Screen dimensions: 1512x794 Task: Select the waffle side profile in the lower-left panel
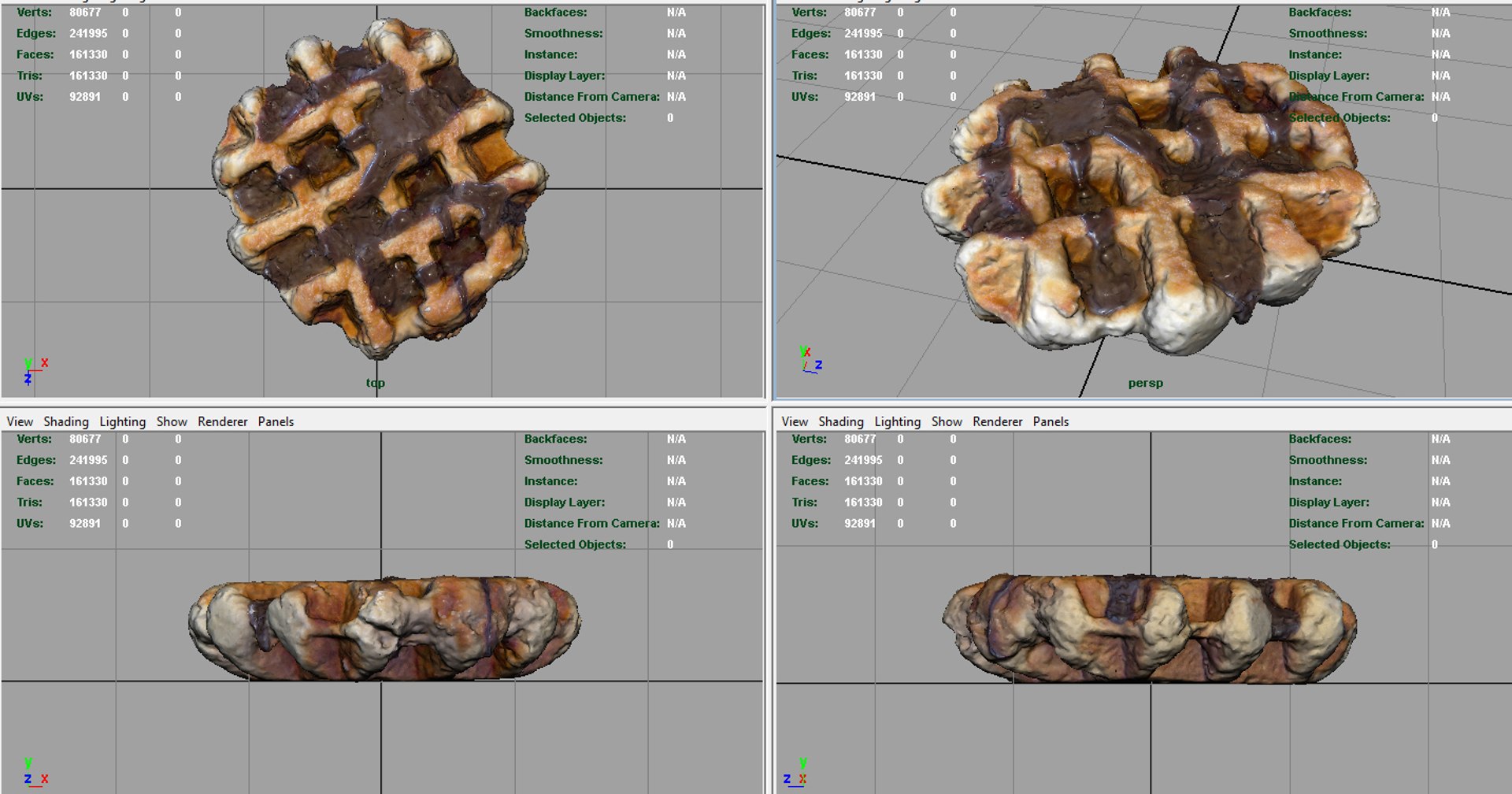click(384, 629)
